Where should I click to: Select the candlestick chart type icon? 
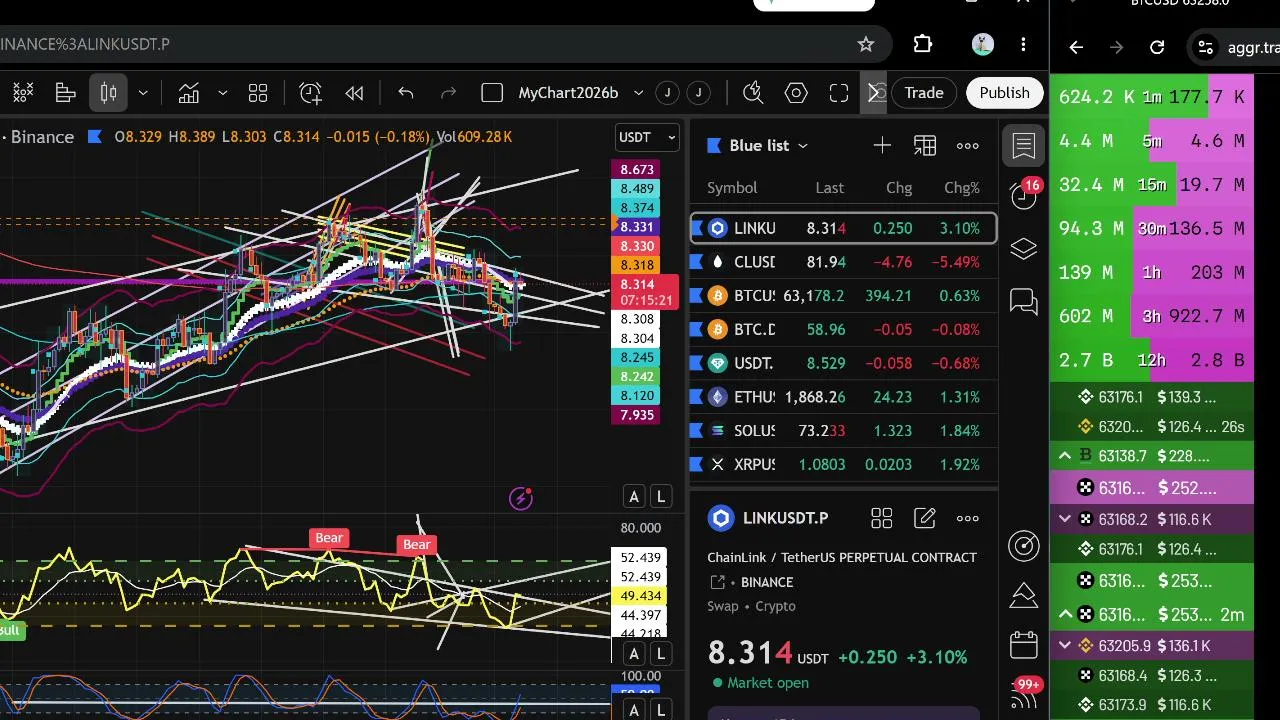coord(109,93)
